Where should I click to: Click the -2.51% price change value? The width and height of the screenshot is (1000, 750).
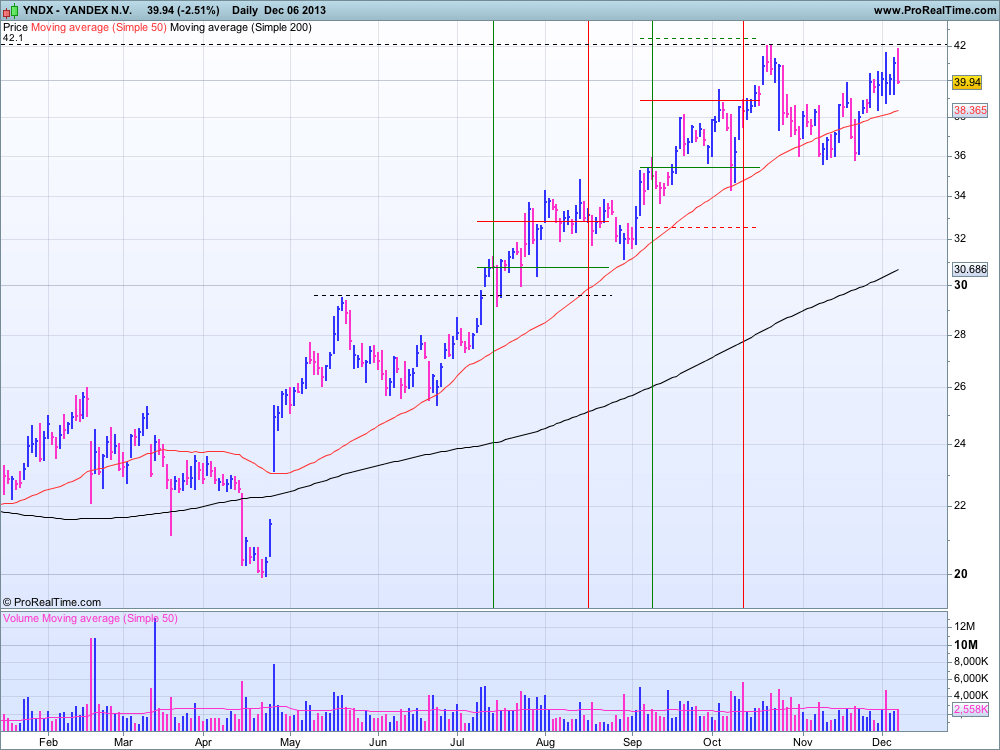(x=199, y=10)
